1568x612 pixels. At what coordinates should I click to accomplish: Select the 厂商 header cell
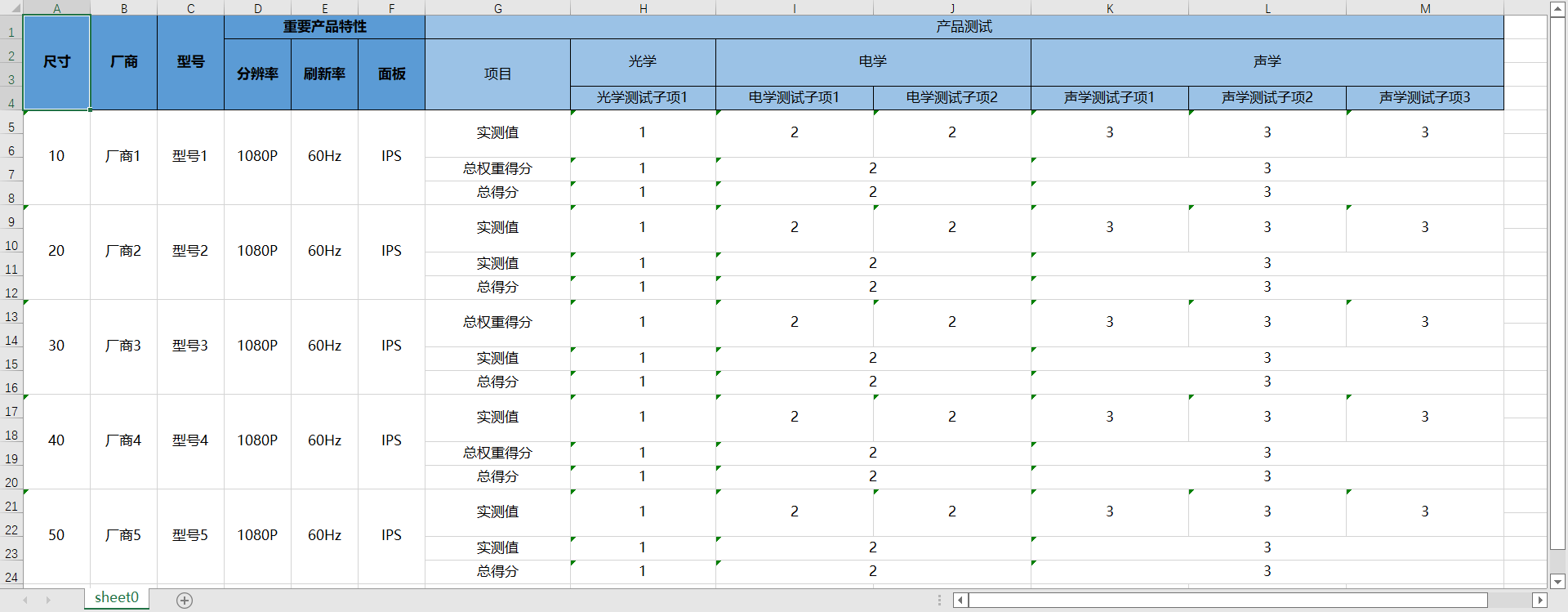tap(123, 62)
